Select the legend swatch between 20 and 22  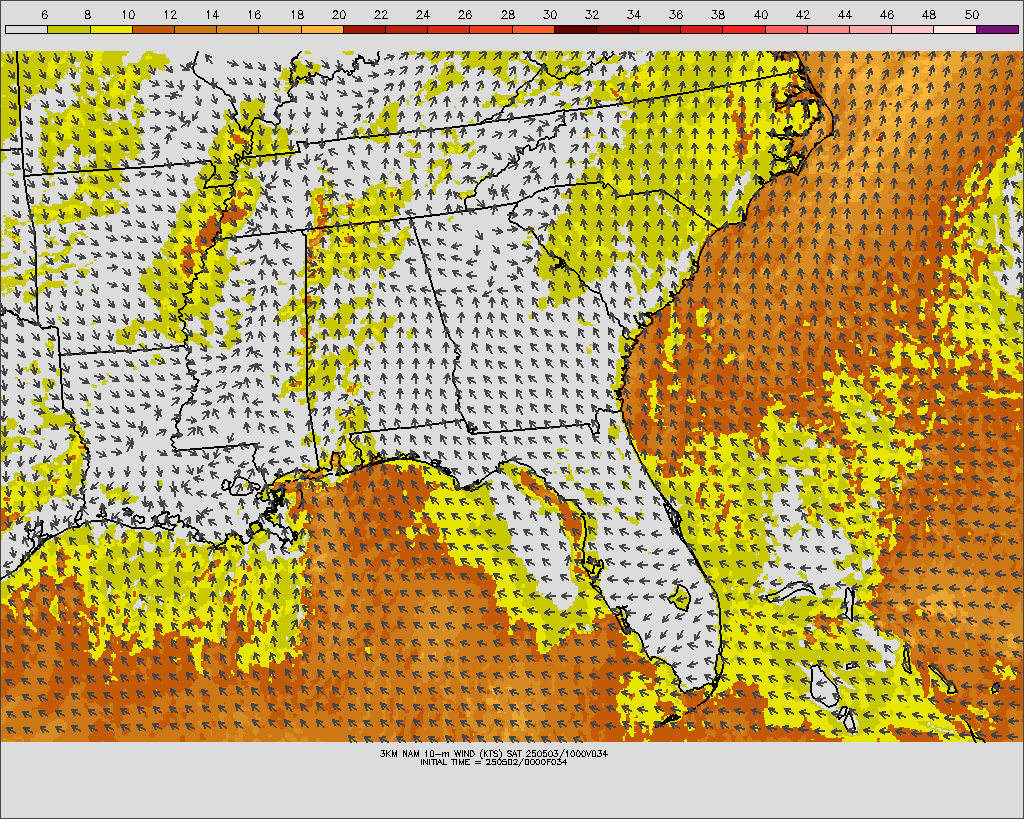point(364,29)
